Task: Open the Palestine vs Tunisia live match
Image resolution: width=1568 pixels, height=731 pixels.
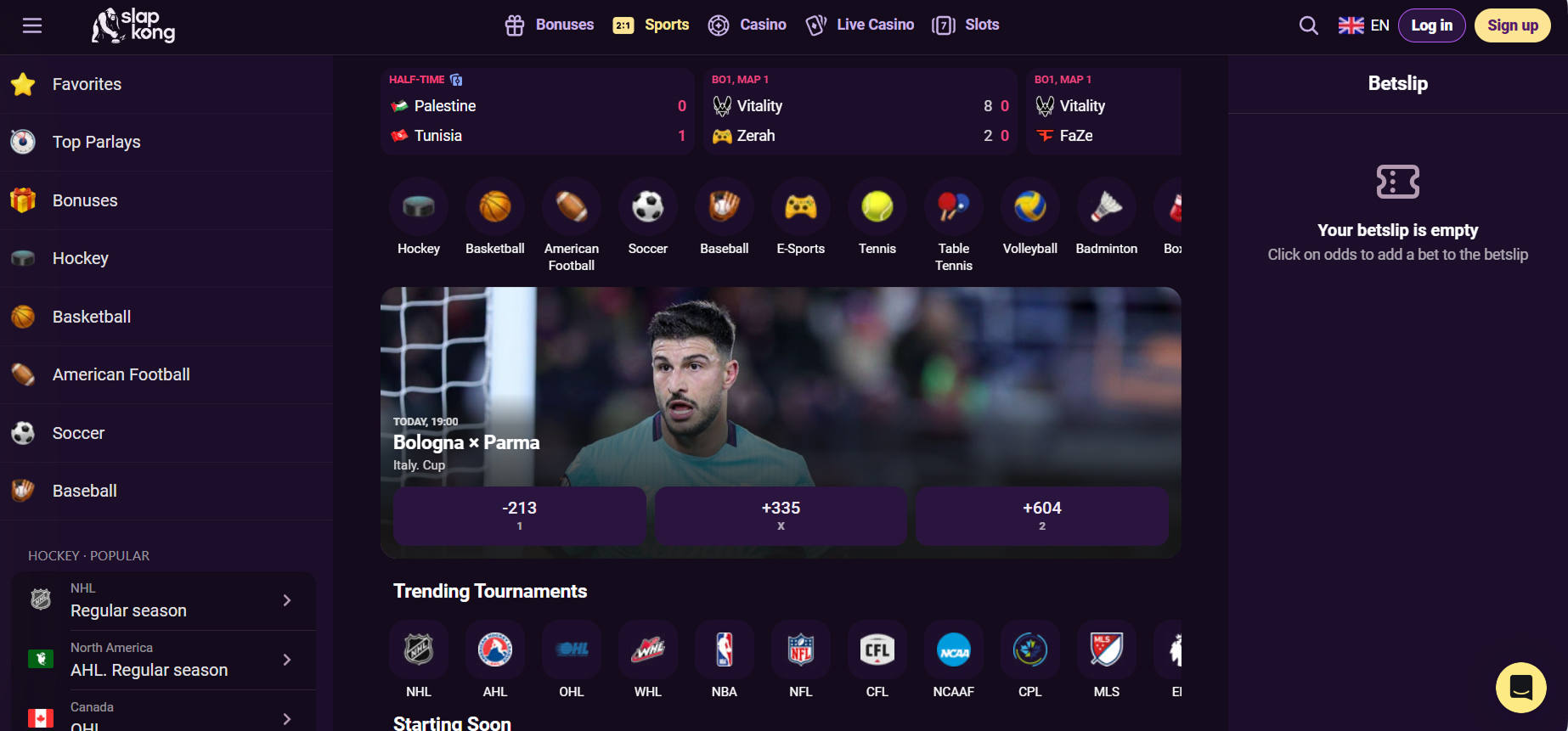Action: click(538, 111)
